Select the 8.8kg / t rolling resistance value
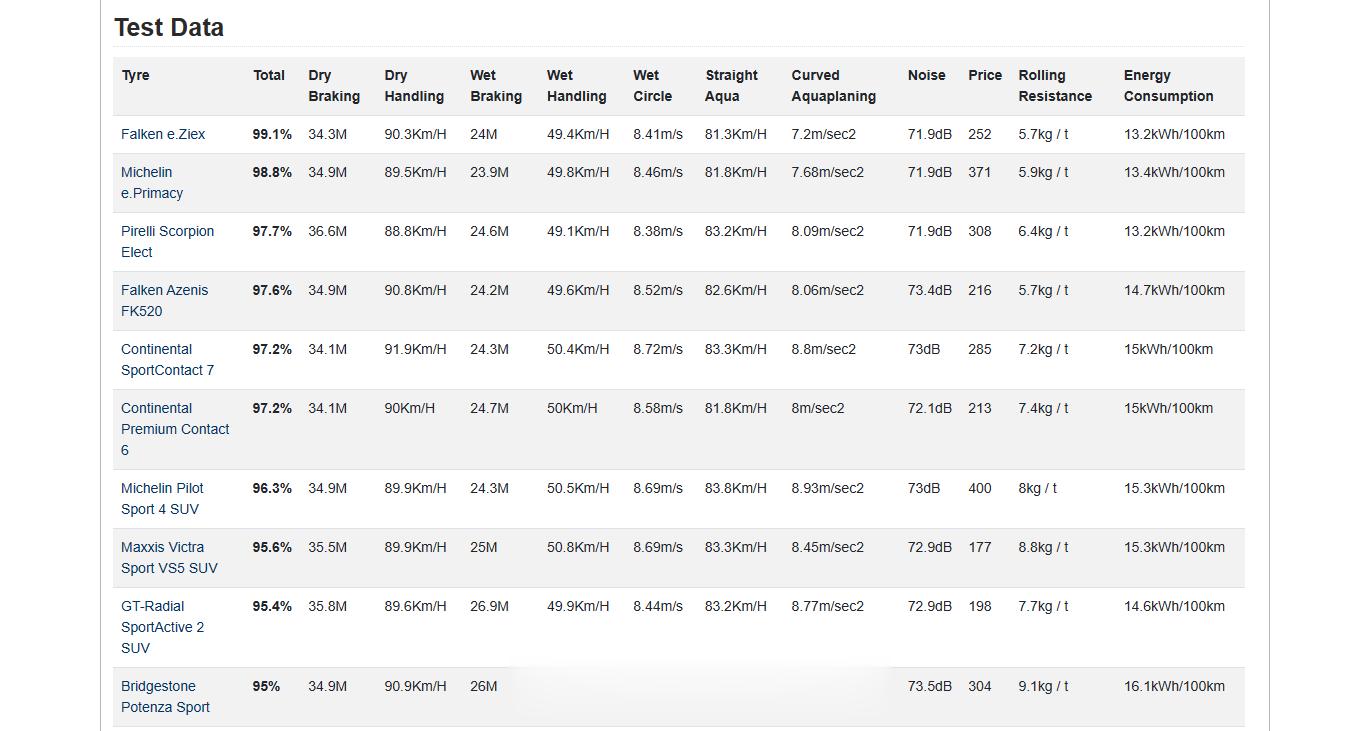The image size is (1359, 731). [1043, 547]
